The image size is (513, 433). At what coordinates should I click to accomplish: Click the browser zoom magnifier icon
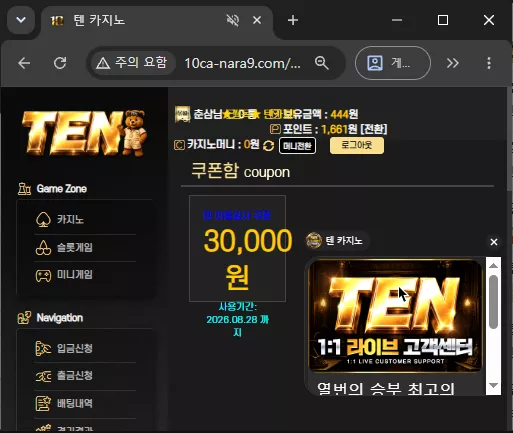coord(322,63)
